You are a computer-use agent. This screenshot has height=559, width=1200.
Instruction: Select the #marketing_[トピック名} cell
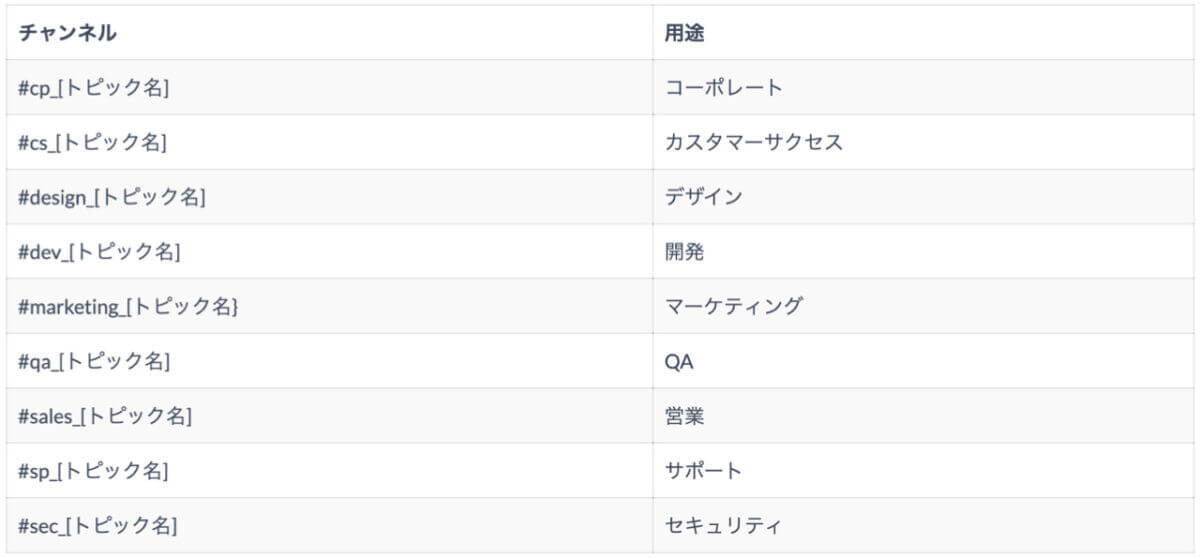pos(330,306)
